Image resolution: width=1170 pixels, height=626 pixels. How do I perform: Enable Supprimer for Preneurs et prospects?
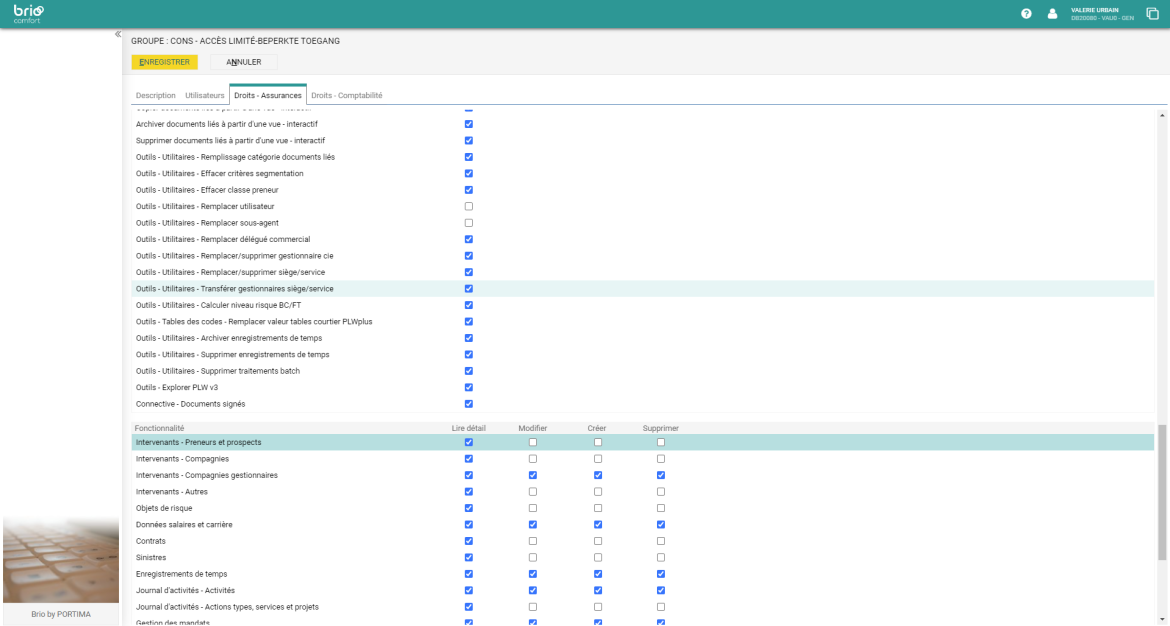tap(661, 442)
